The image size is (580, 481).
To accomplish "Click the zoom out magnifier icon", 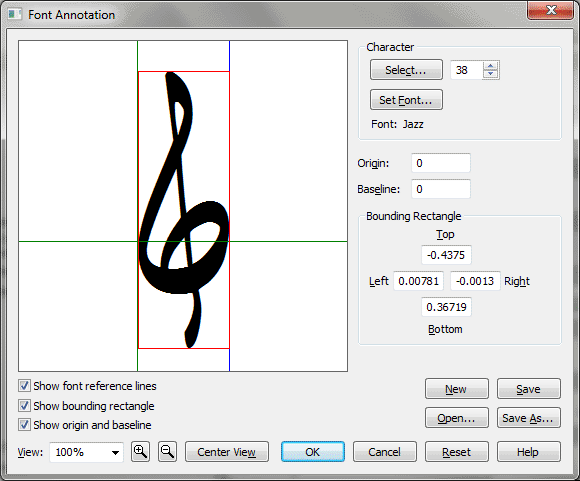I will 167,451.
